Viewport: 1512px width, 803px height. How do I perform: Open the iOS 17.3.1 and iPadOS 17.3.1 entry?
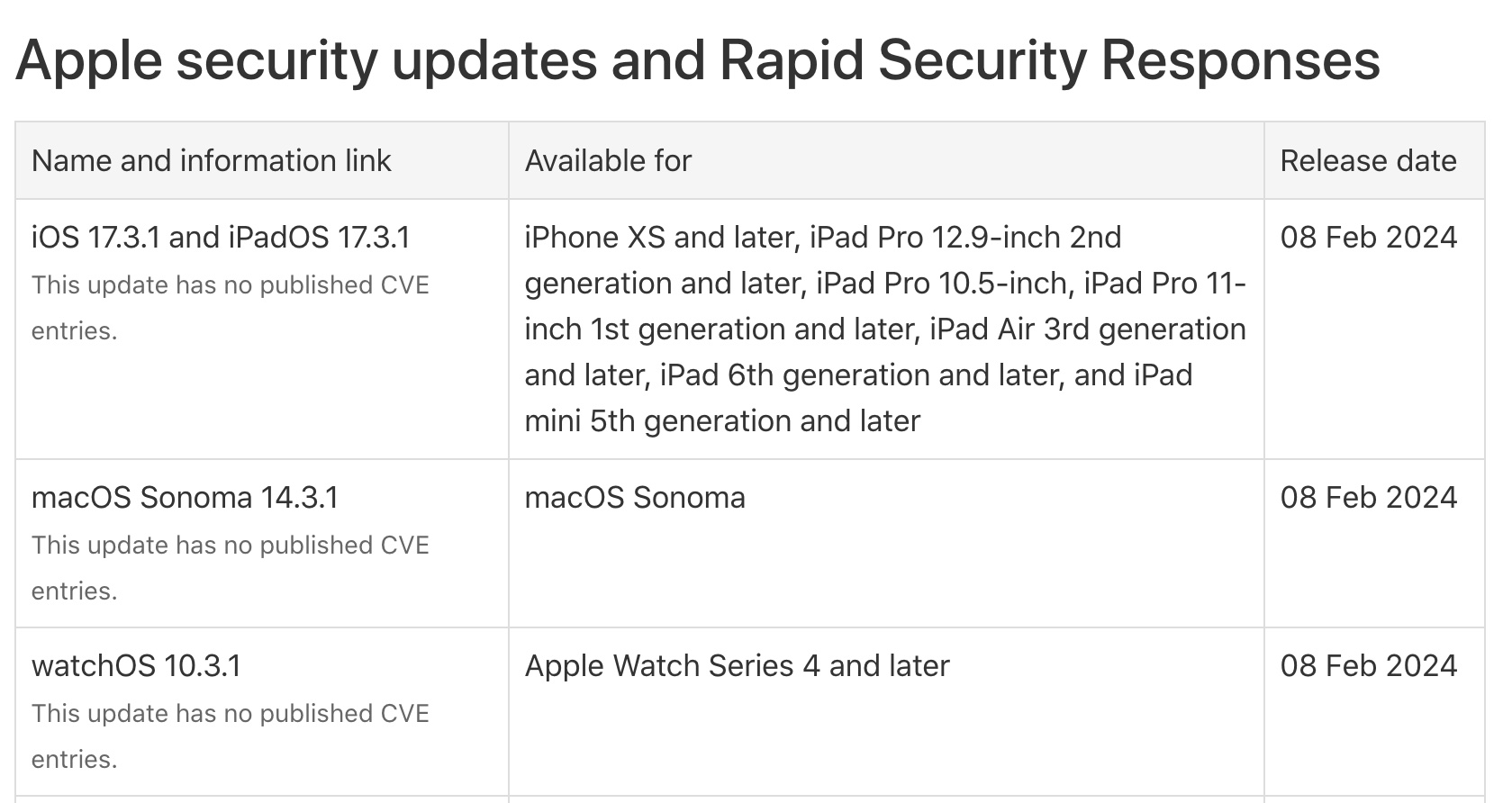(x=221, y=238)
